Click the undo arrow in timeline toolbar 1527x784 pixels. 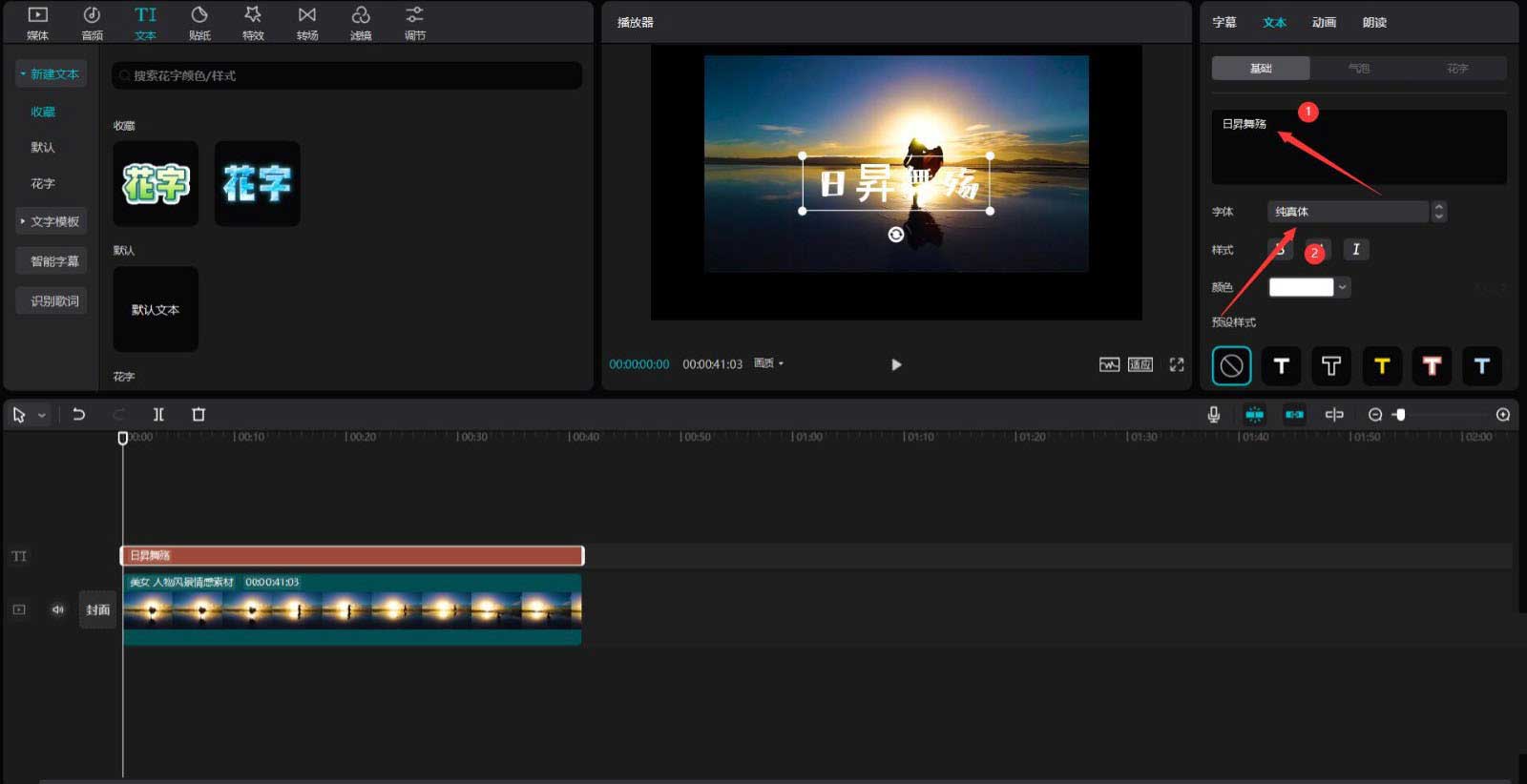coord(79,414)
